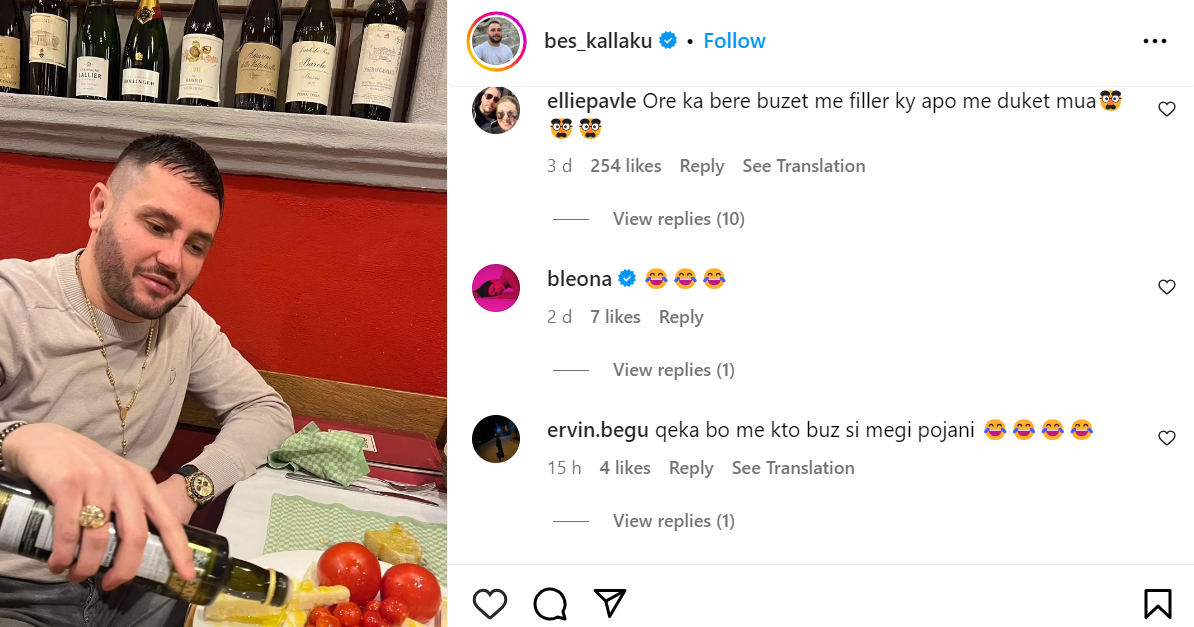
Task: Open the three-dot more options menu
Action: point(1154,41)
